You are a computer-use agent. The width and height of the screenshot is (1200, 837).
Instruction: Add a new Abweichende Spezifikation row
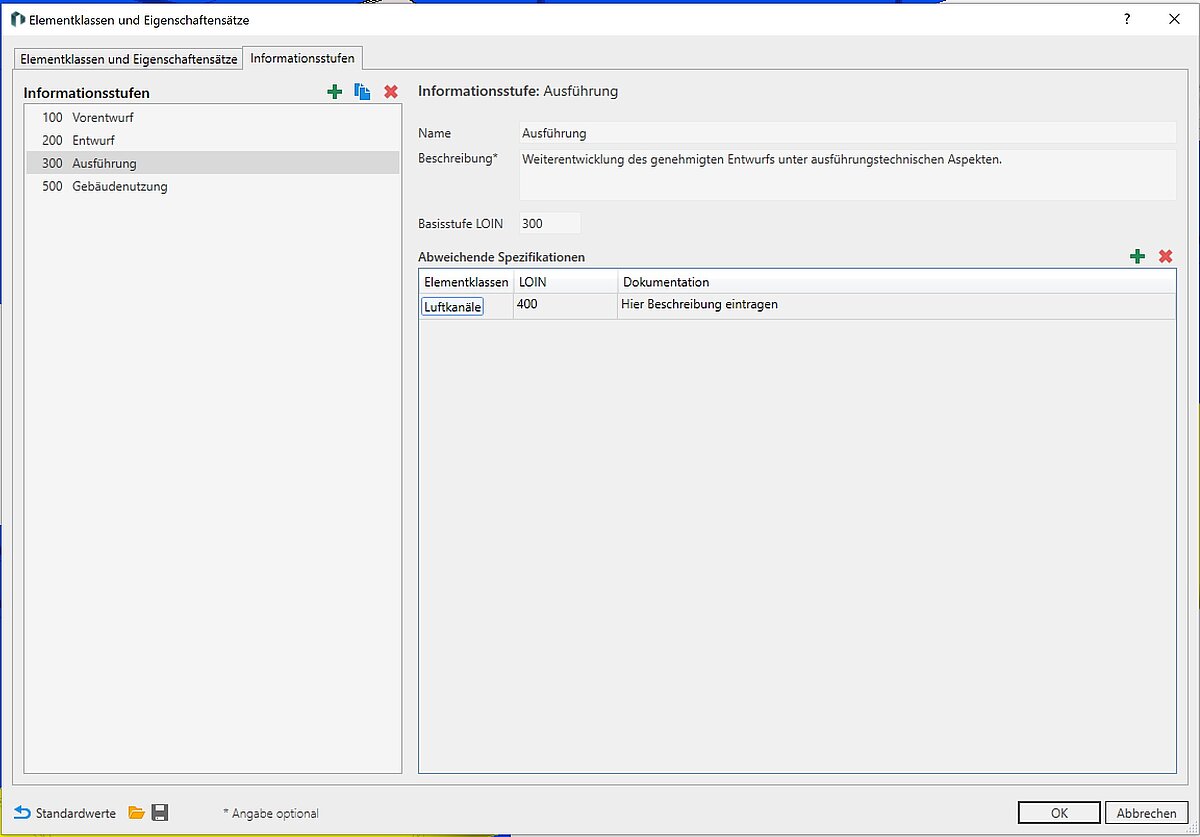click(x=1137, y=257)
